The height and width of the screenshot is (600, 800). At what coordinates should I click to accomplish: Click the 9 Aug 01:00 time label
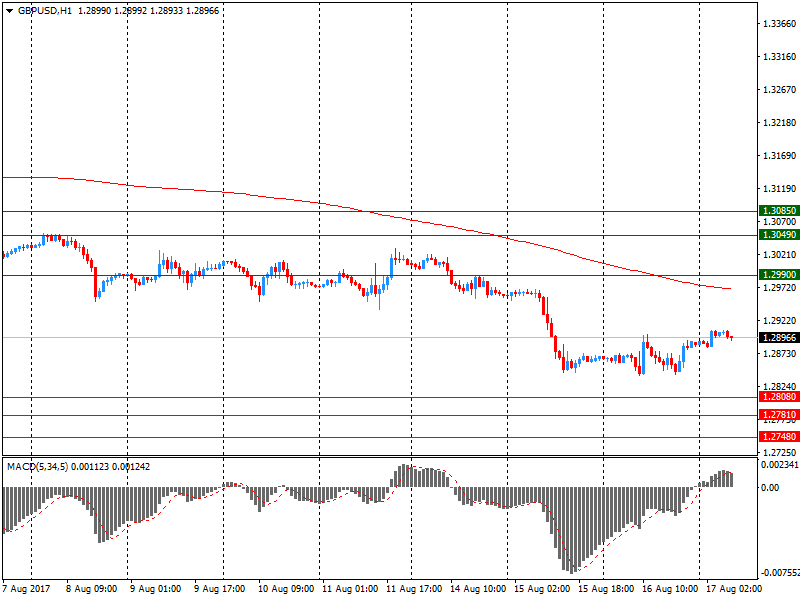[156, 589]
